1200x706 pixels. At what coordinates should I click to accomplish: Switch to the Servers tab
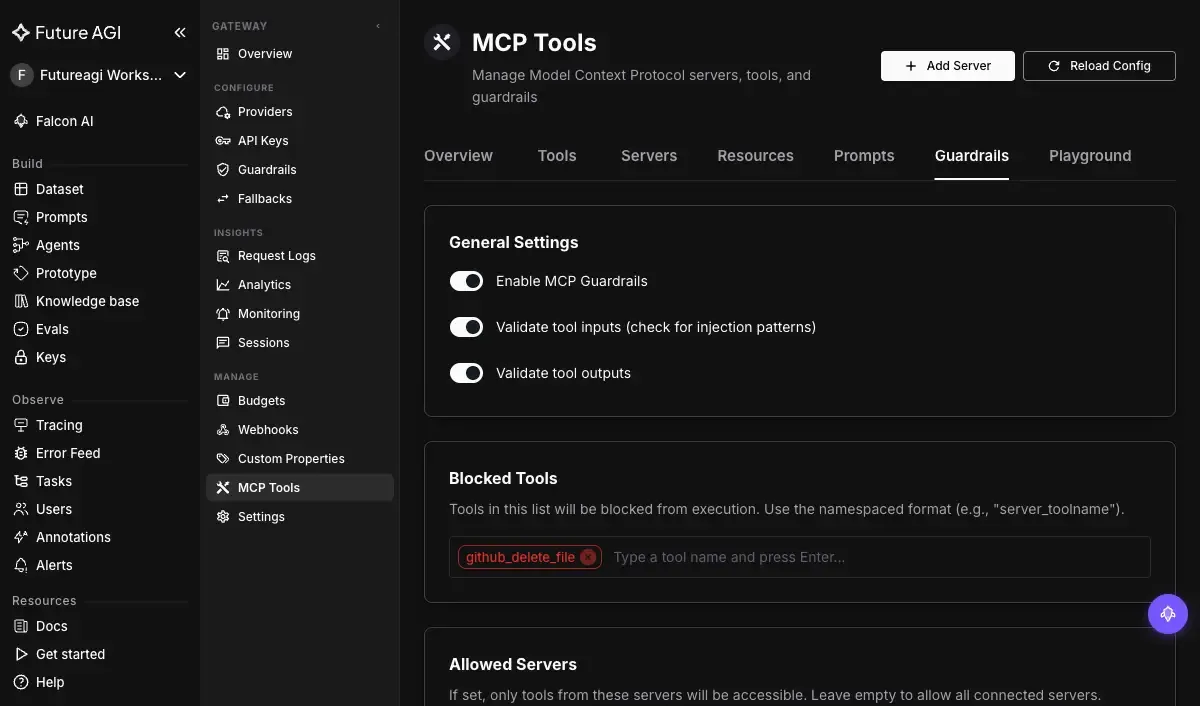(x=649, y=156)
